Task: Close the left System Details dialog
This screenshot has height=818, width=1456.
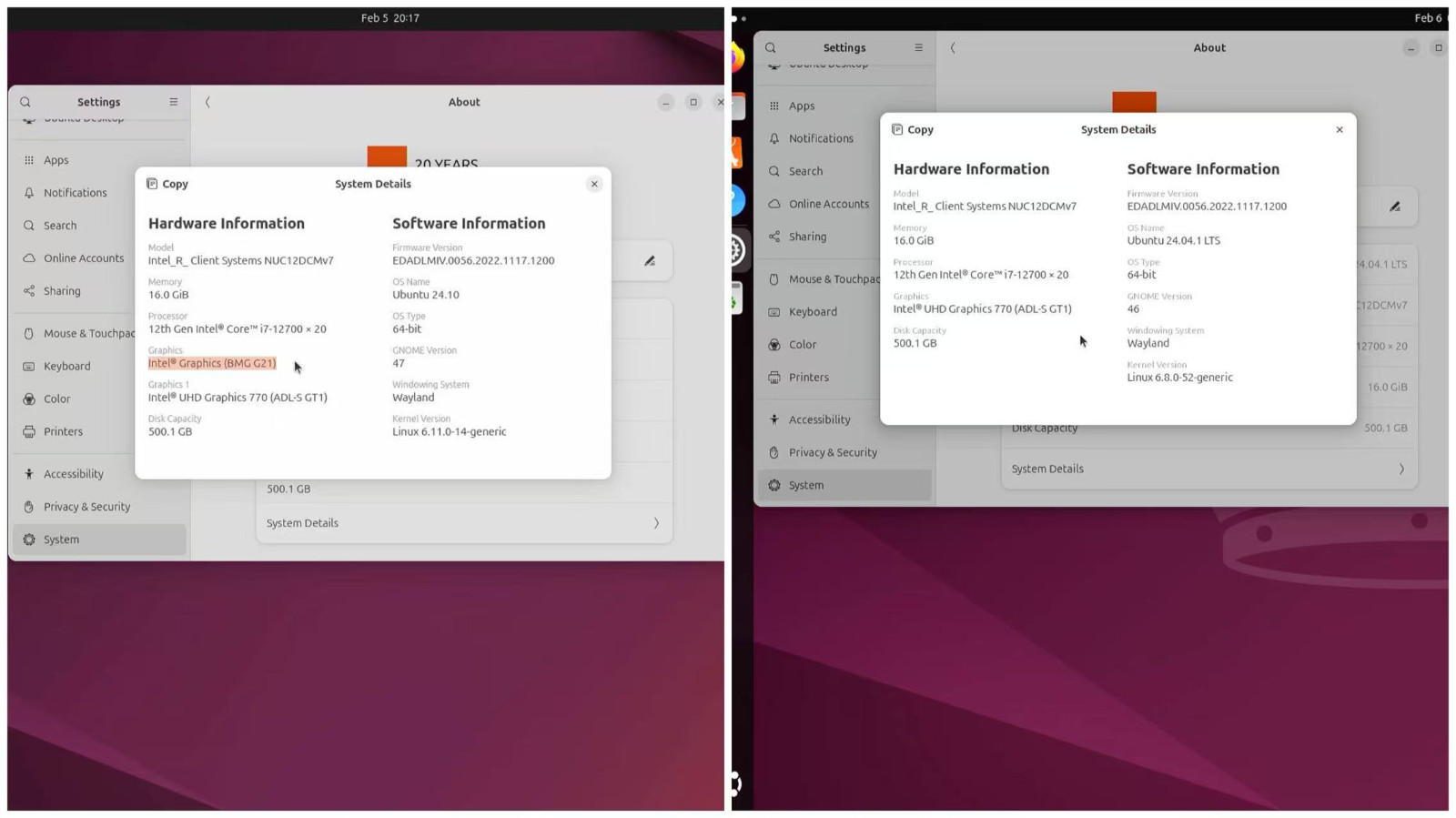Action: coord(594,184)
